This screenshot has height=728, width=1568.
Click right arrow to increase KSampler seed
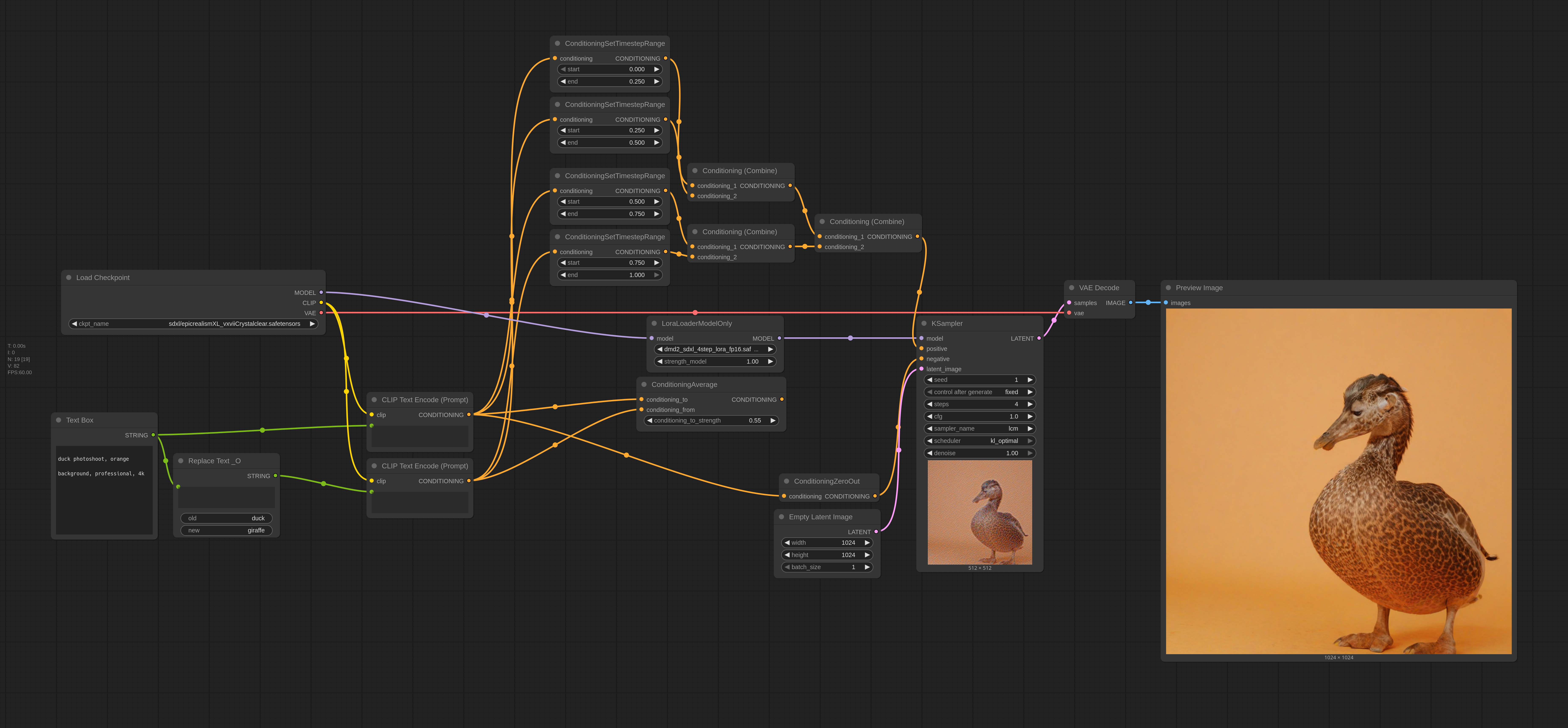(x=1030, y=380)
